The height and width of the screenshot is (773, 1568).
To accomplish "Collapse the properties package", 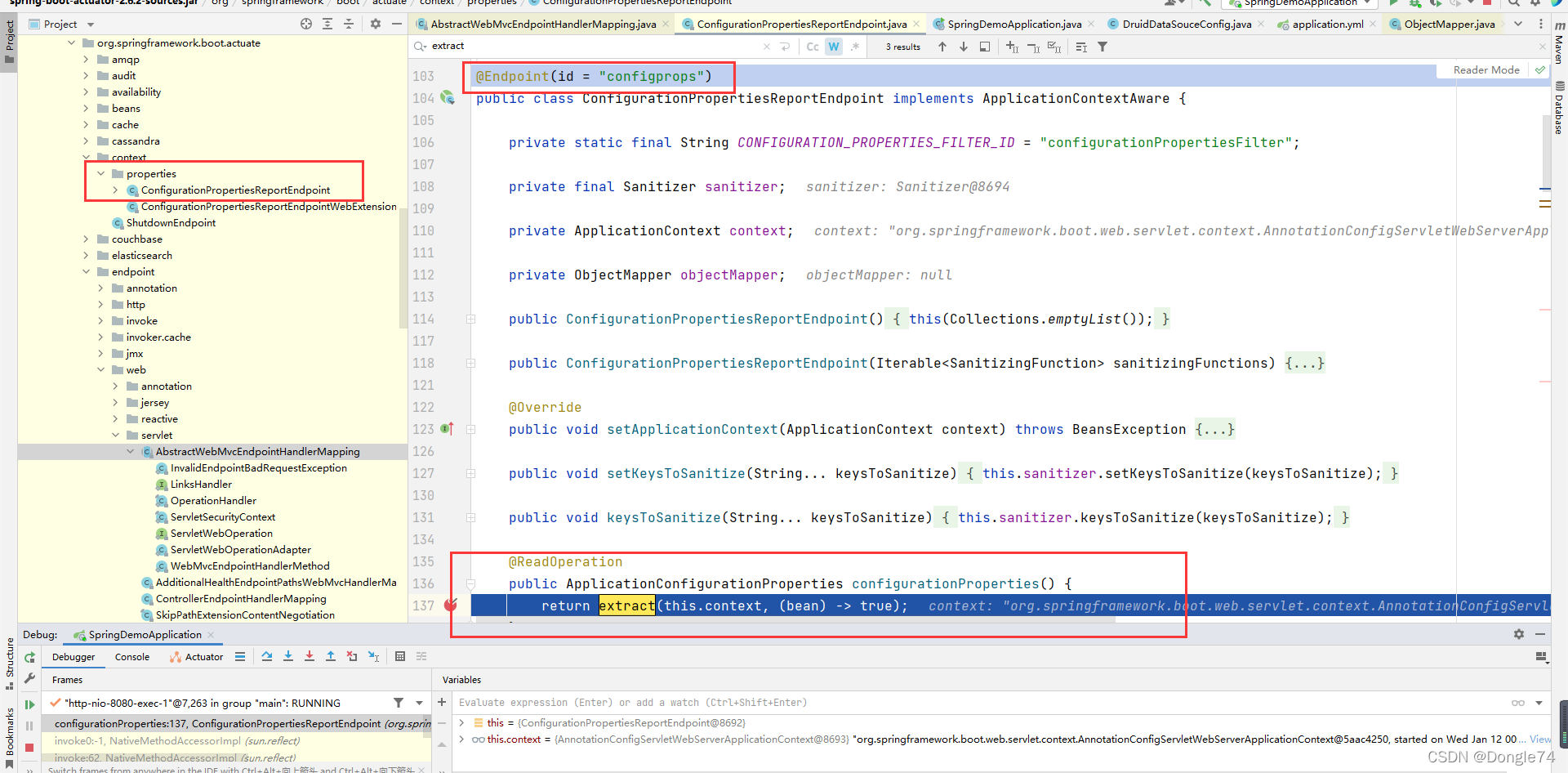I will 100,173.
